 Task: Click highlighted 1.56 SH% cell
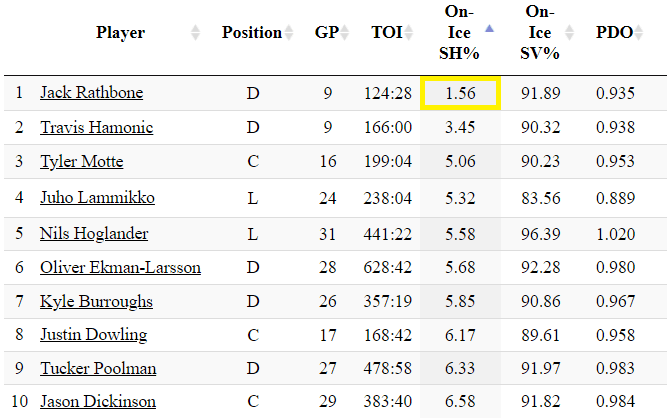(460, 93)
